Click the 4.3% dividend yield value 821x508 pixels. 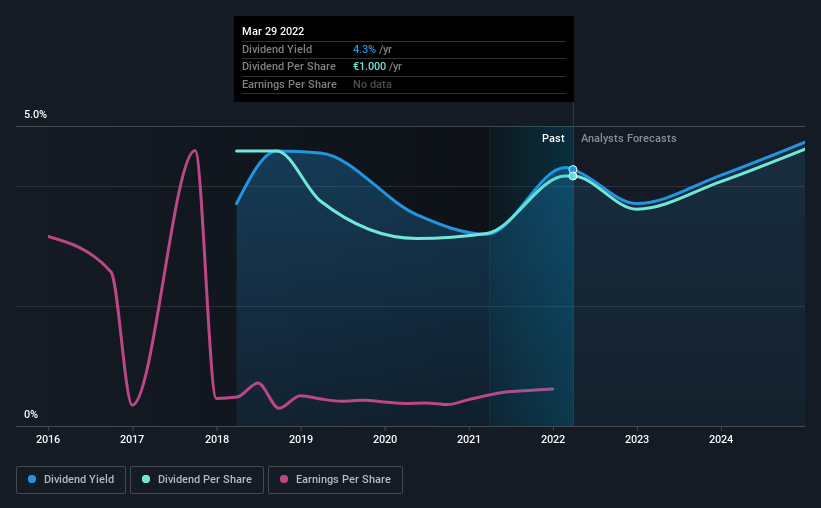pyautogui.click(x=364, y=49)
